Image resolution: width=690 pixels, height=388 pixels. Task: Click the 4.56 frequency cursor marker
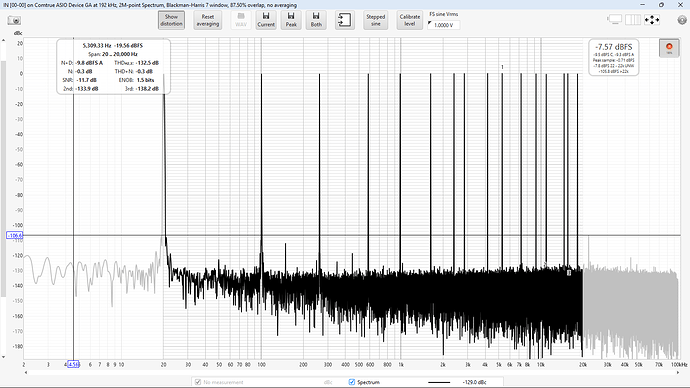point(73,364)
